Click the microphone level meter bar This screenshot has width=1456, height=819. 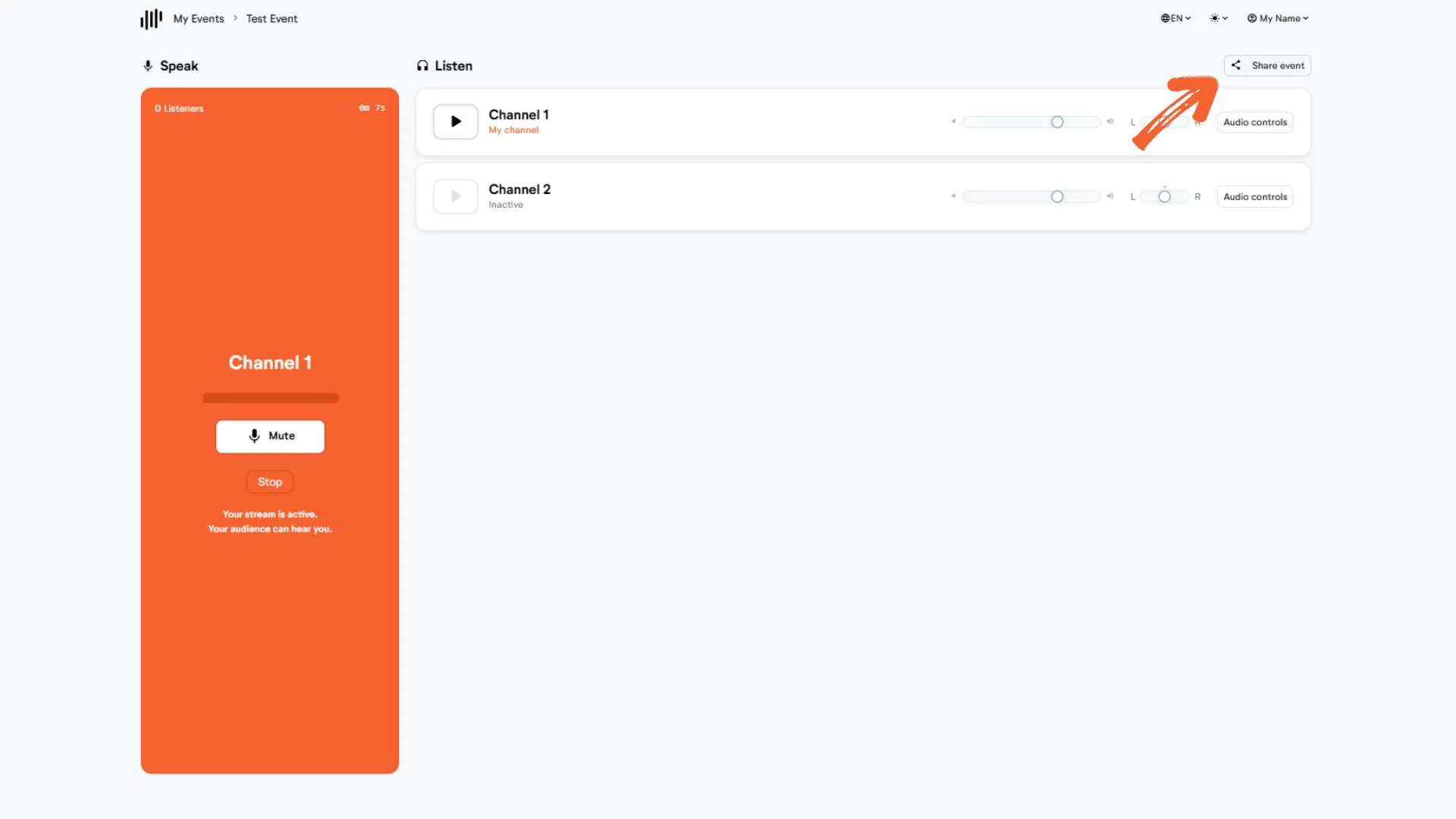click(270, 398)
